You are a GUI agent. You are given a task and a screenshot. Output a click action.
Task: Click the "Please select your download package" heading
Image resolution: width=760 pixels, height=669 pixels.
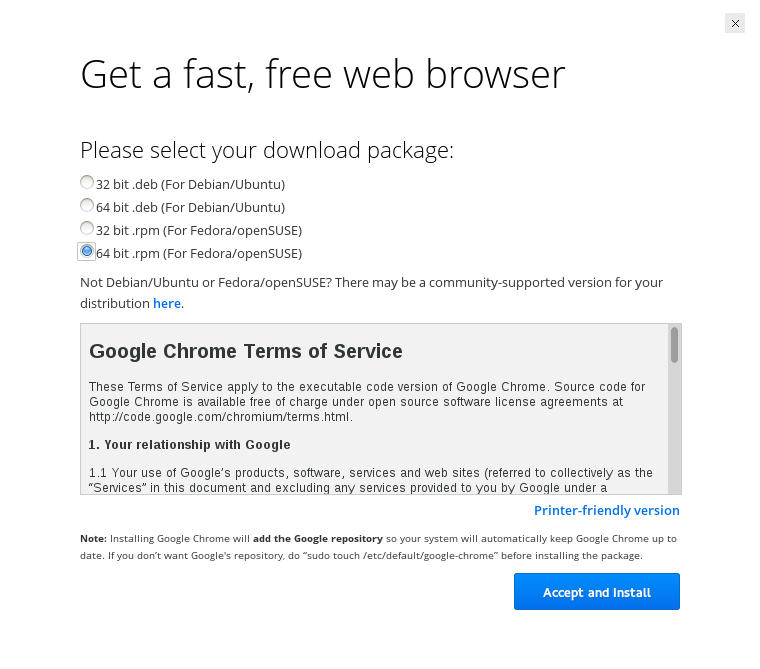pyautogui.click(x=267, y=151)
